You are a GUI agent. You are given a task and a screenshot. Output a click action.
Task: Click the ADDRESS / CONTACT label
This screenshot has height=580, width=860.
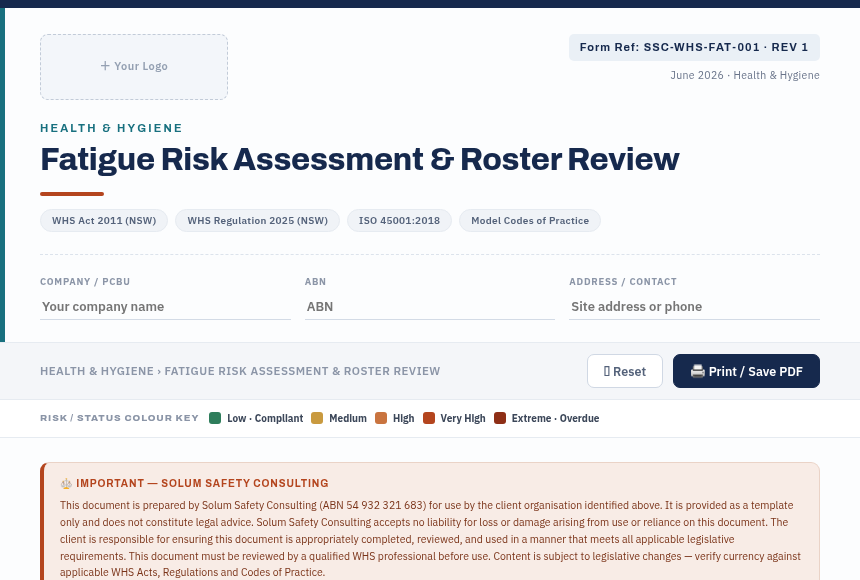tap(623, 281)
